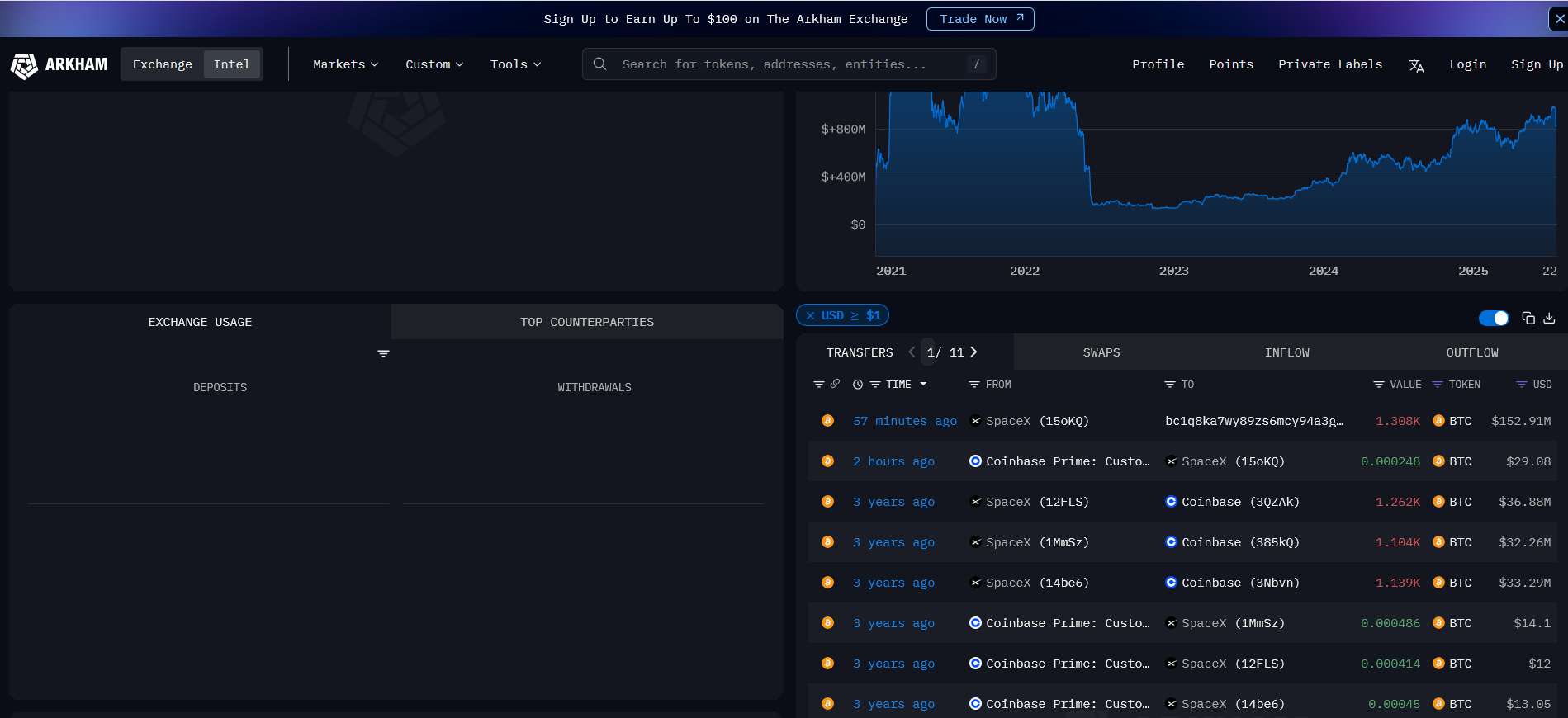This screenshot has height=718, width=1568.
Task: Switch to the Inflow tab
Action: click(x=1287, y=352)
